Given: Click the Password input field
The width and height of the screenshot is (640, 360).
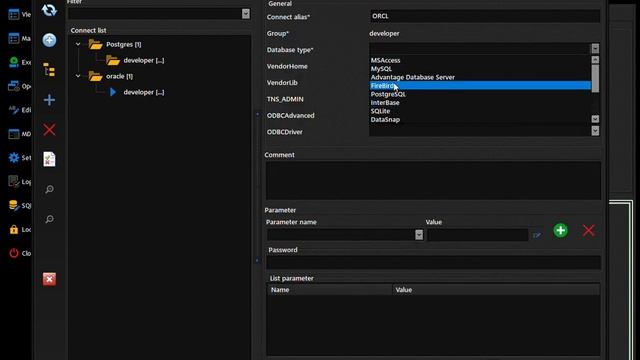Looking at the screenshot, I should [433, 262].
